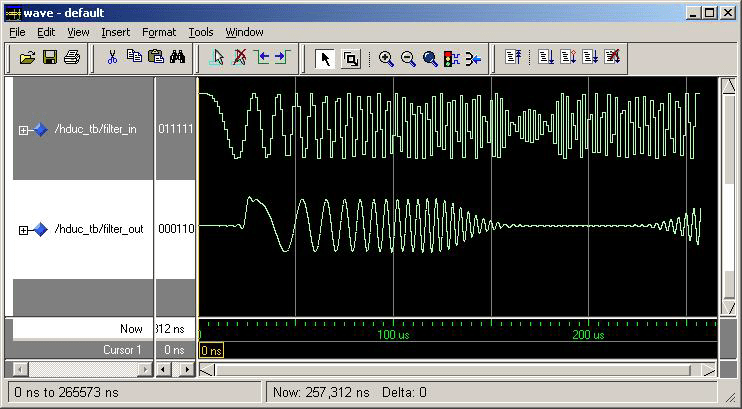742x409 pixels.
Task: Save the waveform using the floppy disk icon
Action: click(49, 58)
